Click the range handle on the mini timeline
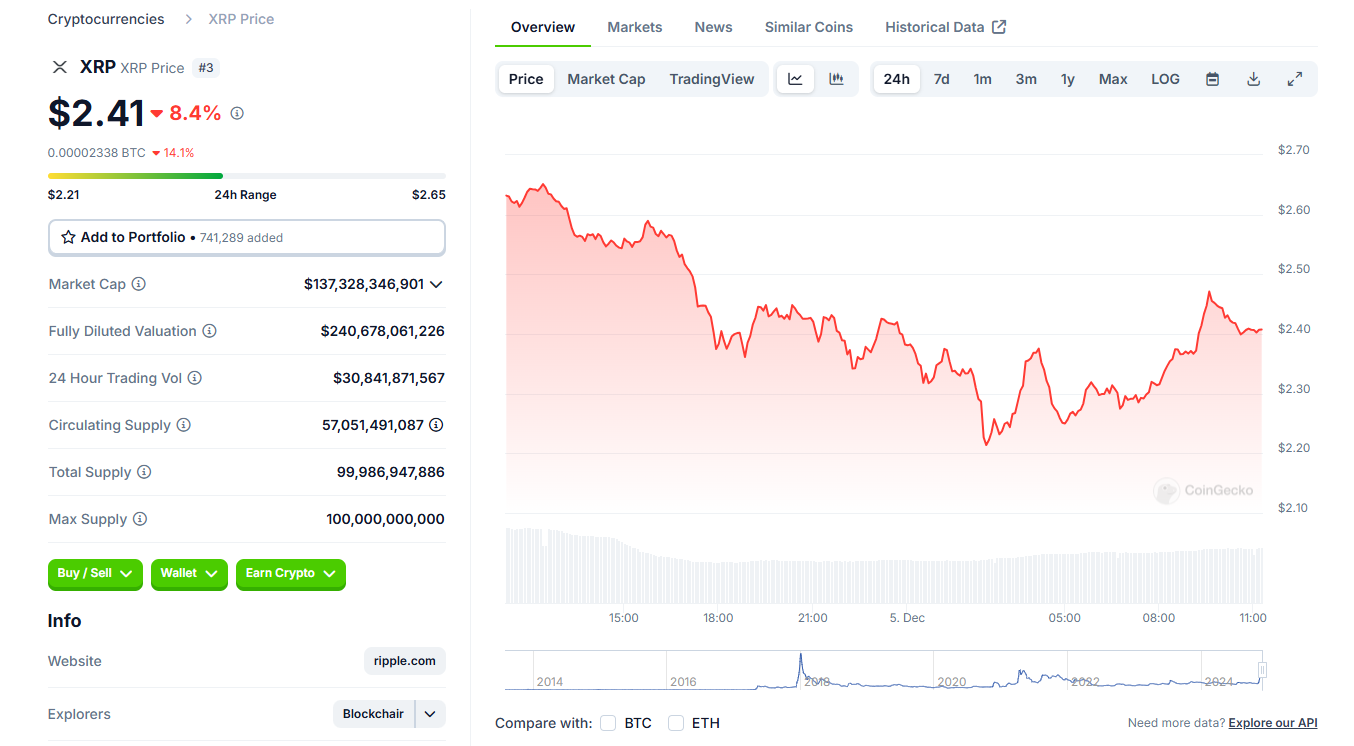 1263,670
